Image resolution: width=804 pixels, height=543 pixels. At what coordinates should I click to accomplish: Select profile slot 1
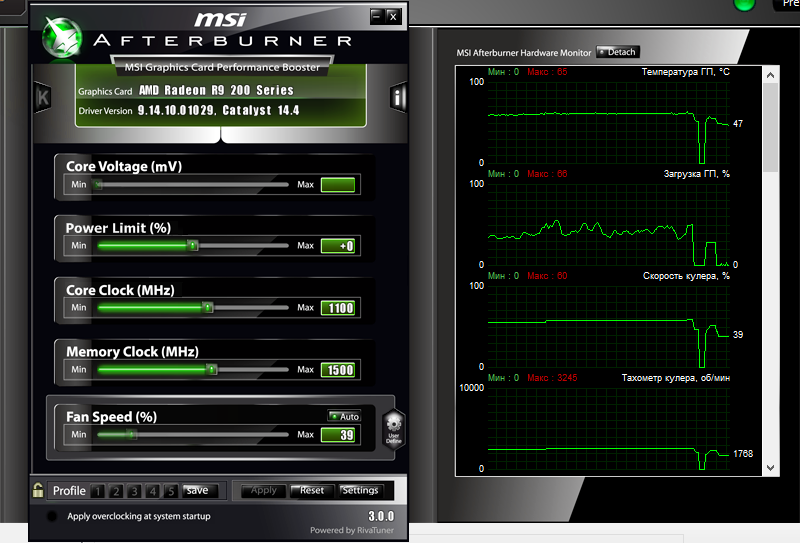(x=97, y=491)
